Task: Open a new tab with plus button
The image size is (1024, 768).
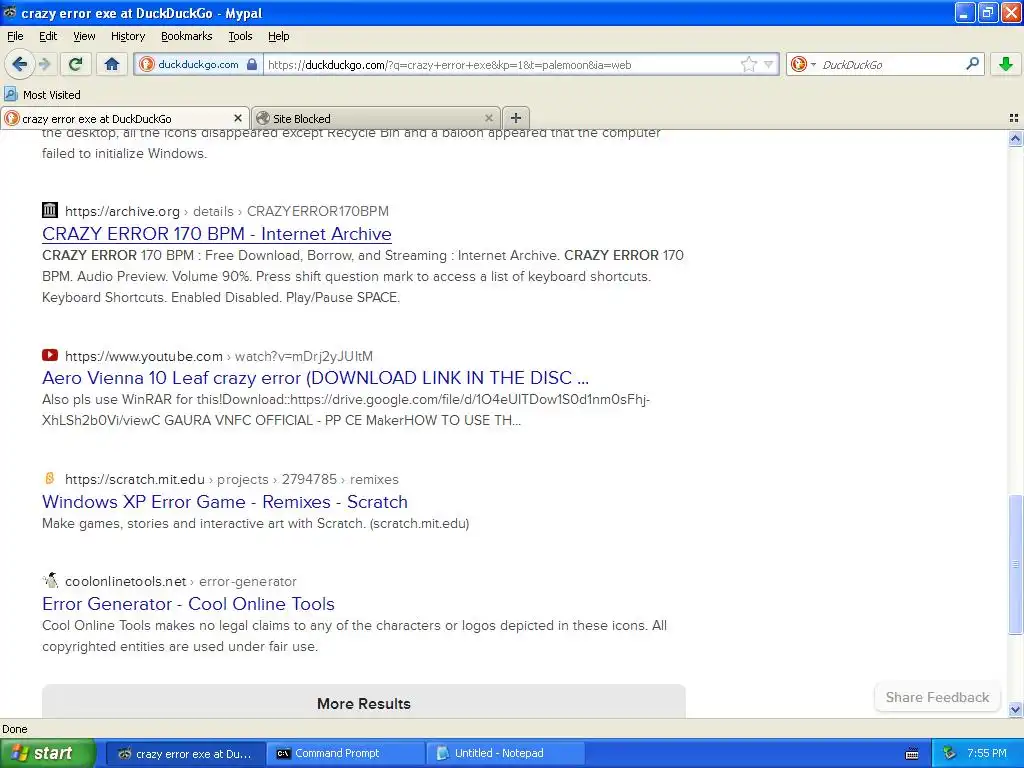Action: pos(516,118)
